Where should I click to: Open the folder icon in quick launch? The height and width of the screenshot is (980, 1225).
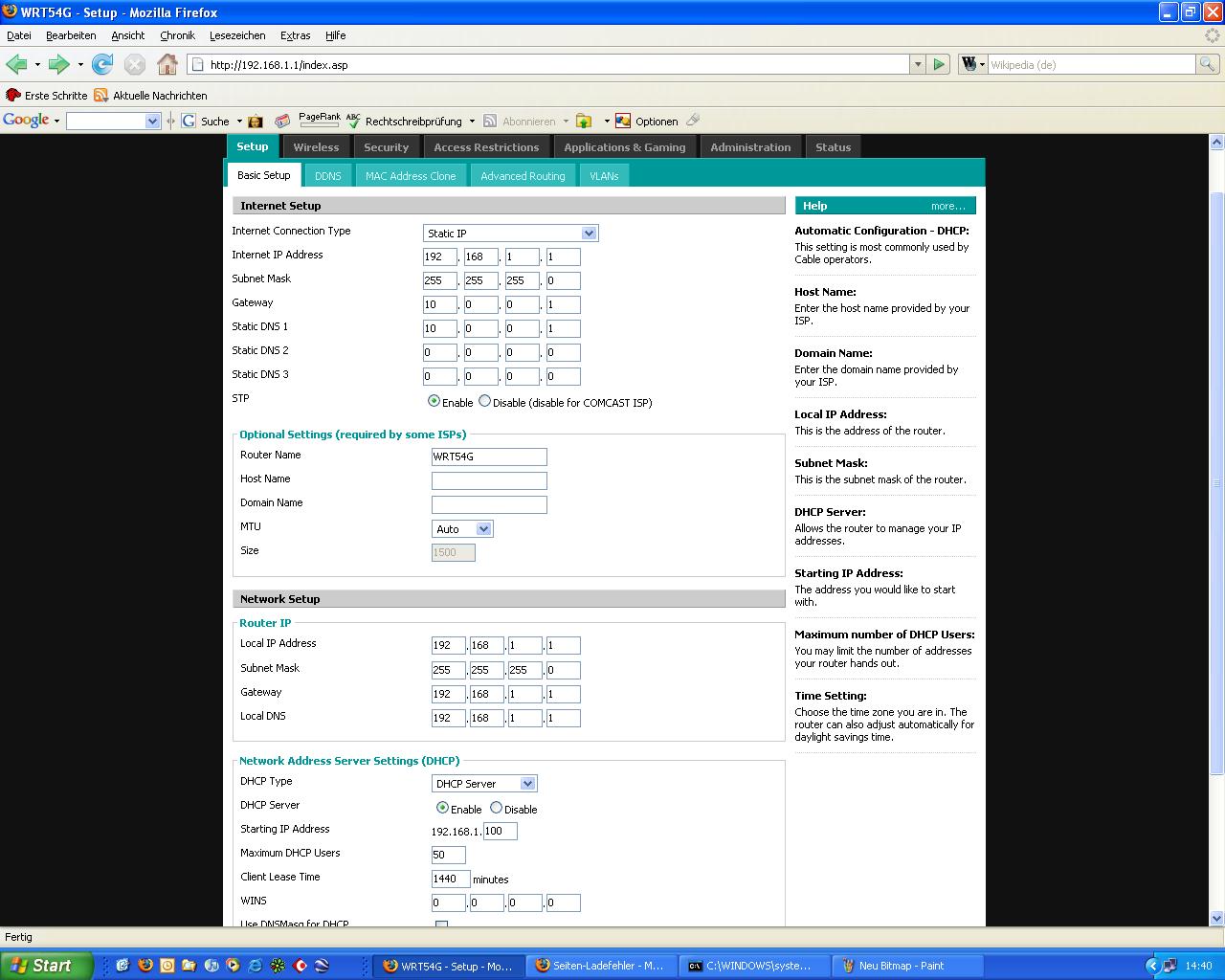point(189,966)
